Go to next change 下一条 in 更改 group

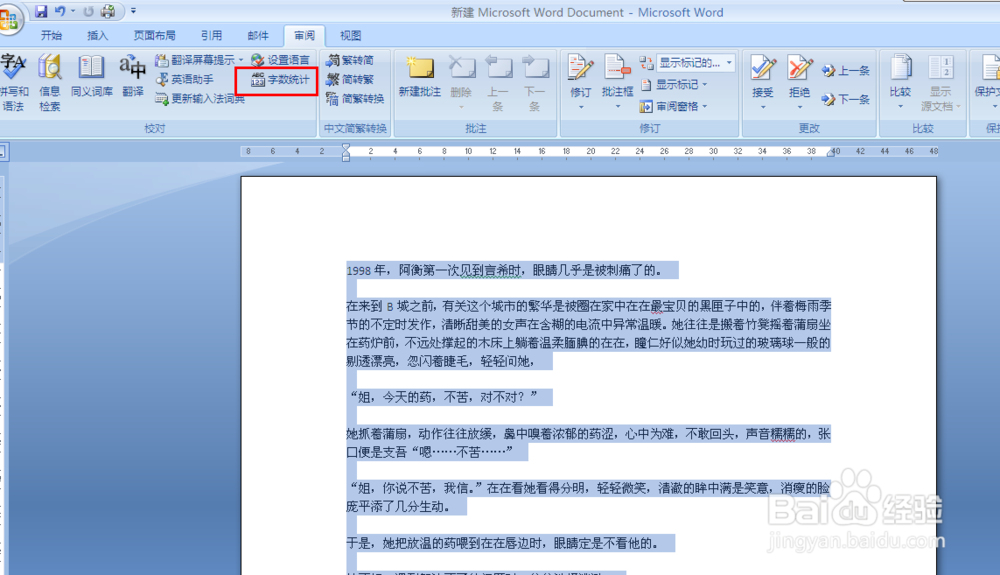(846, 99)
